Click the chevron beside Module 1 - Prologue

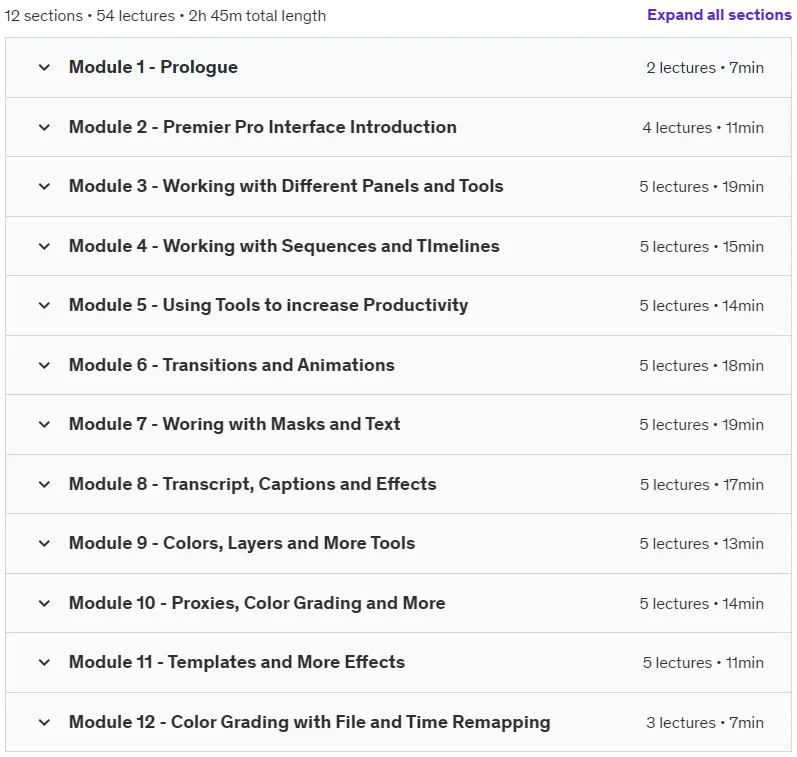click(x=44, y=67)
